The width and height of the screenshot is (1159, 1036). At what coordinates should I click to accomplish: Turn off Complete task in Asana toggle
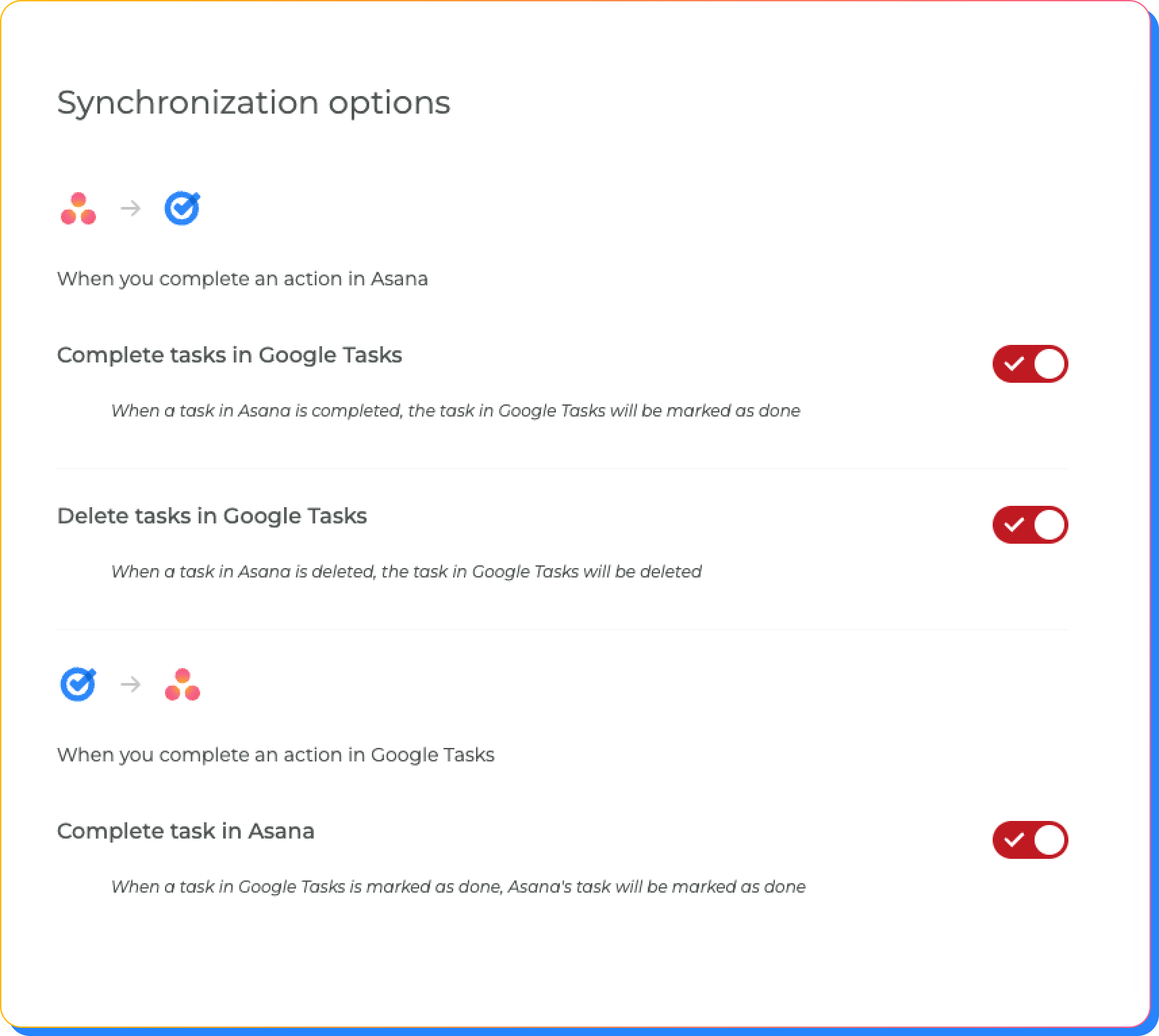(x=1030, y=840)
